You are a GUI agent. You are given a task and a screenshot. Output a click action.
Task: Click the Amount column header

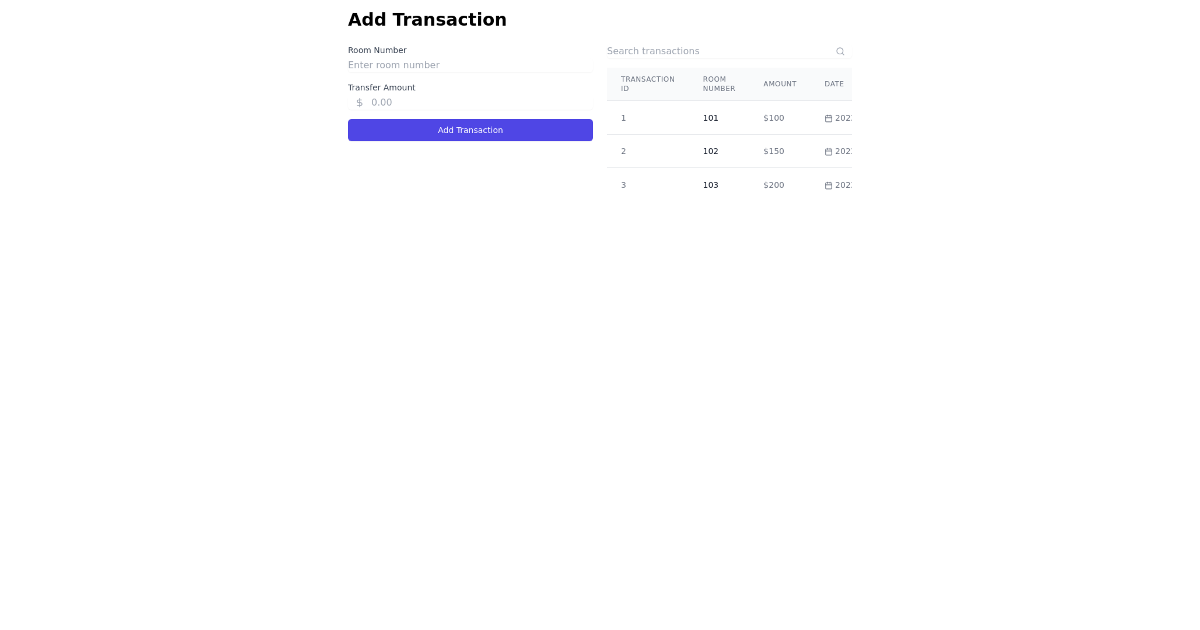[780, 84]
